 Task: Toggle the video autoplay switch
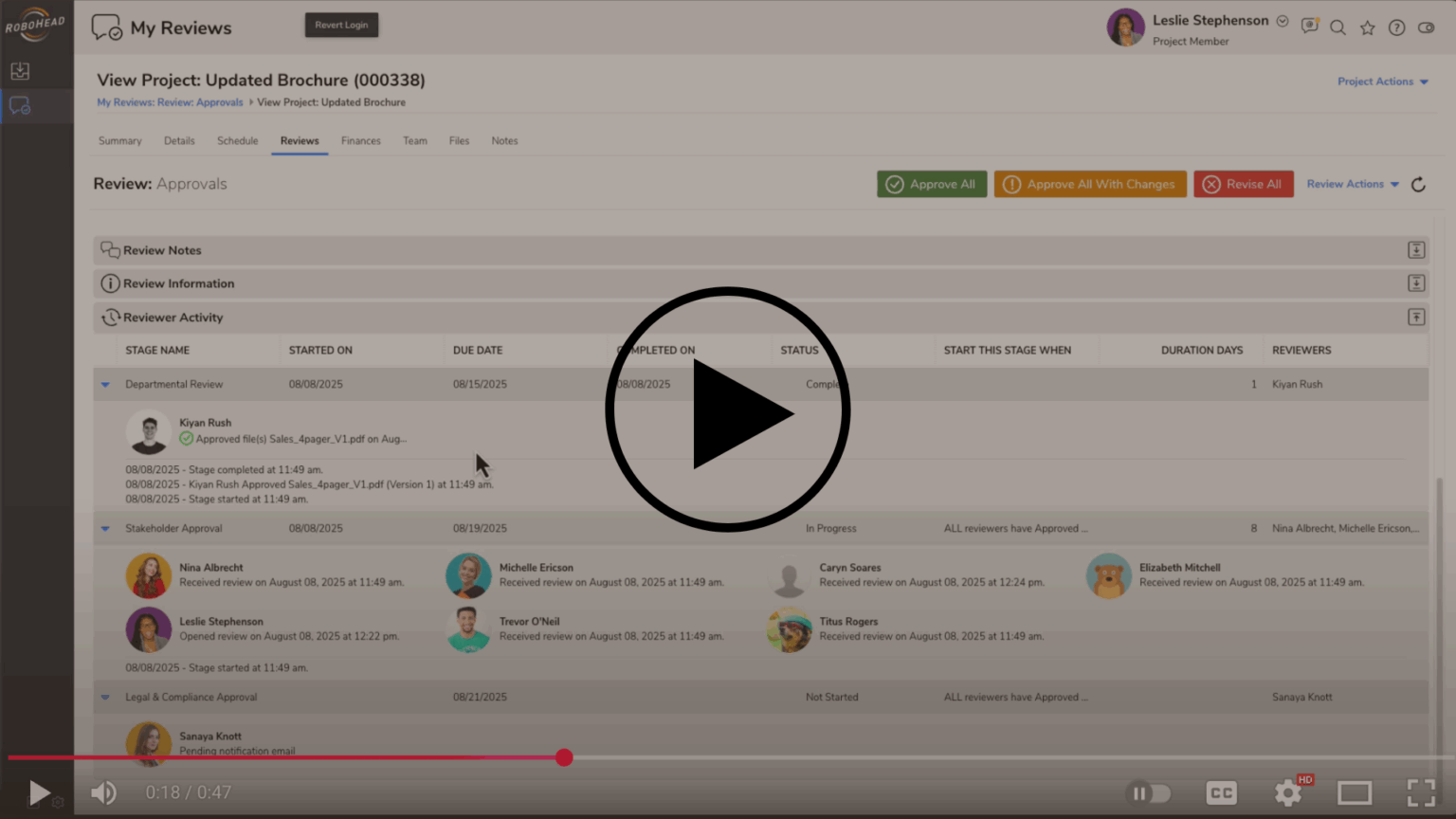[x=1149, y=792]
